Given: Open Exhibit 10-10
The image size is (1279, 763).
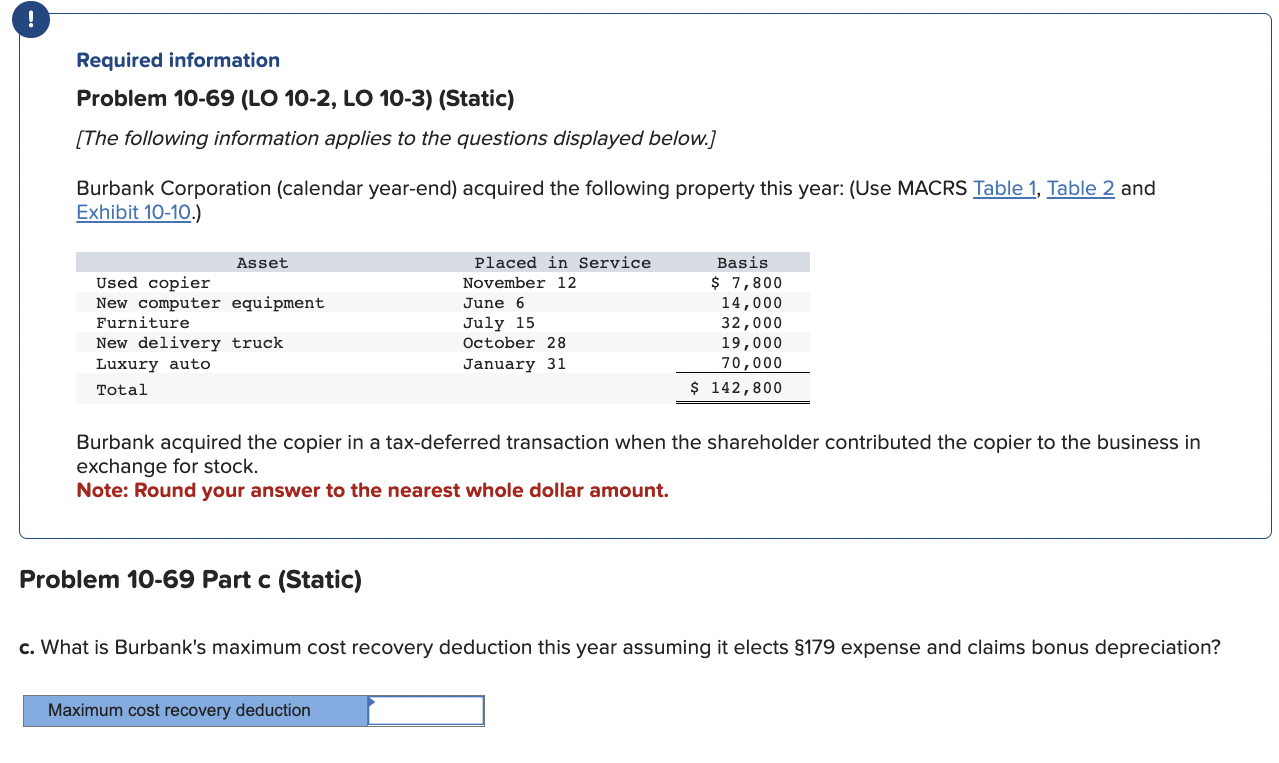Looking at the screenshot, I should pos(132,212).
